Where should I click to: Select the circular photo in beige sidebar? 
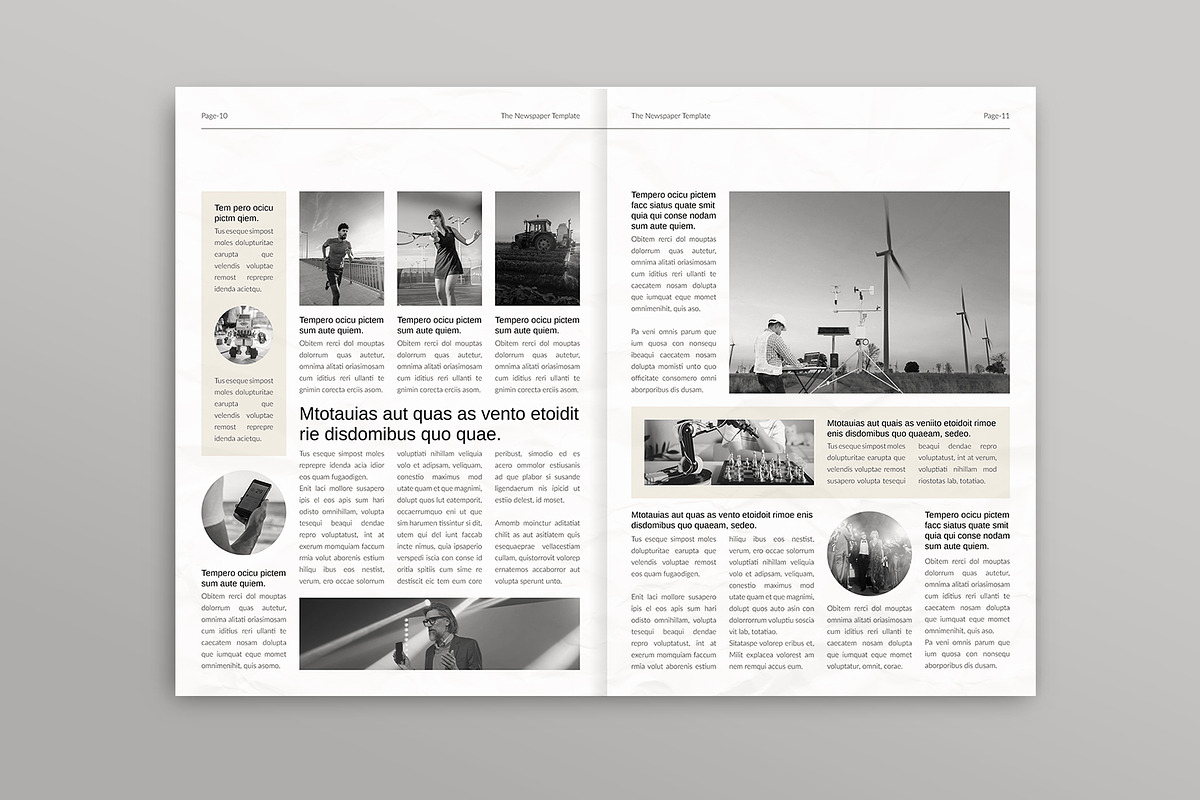pyautogui.click(x=243, y=335)
